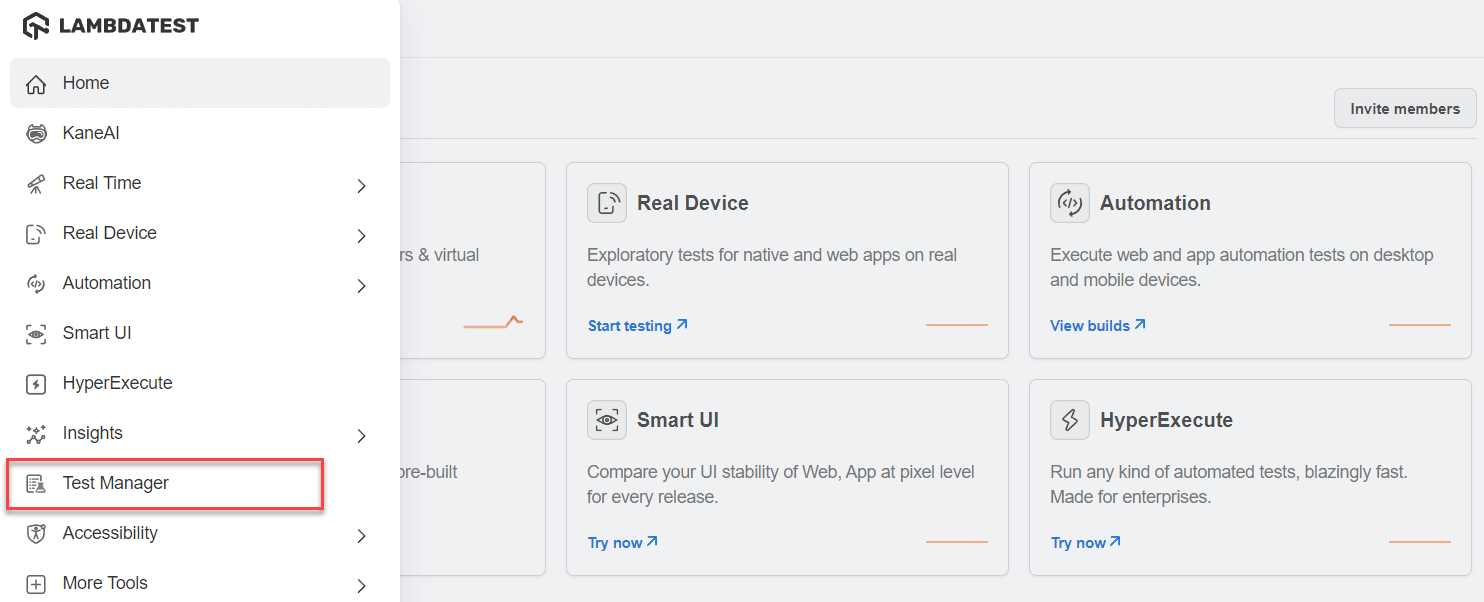
Task: Expand the Insights sidebar section
Action: coord(361,435)
